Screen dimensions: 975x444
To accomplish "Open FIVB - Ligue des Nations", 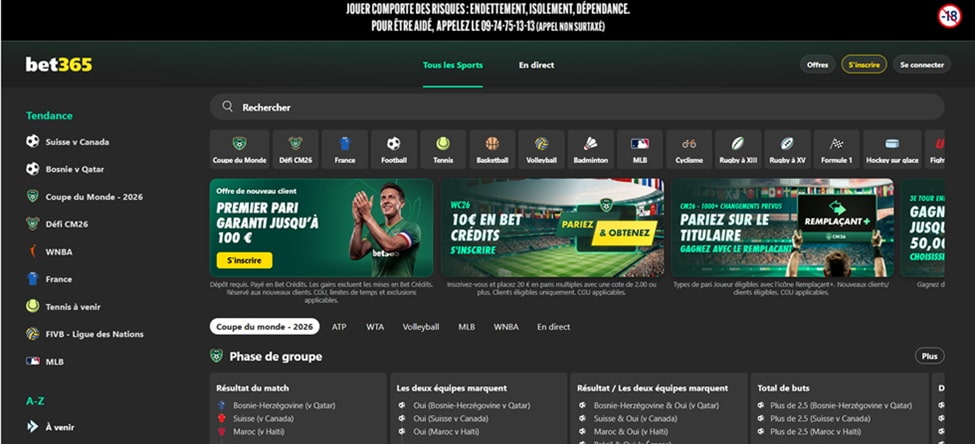I will [94, 334].
